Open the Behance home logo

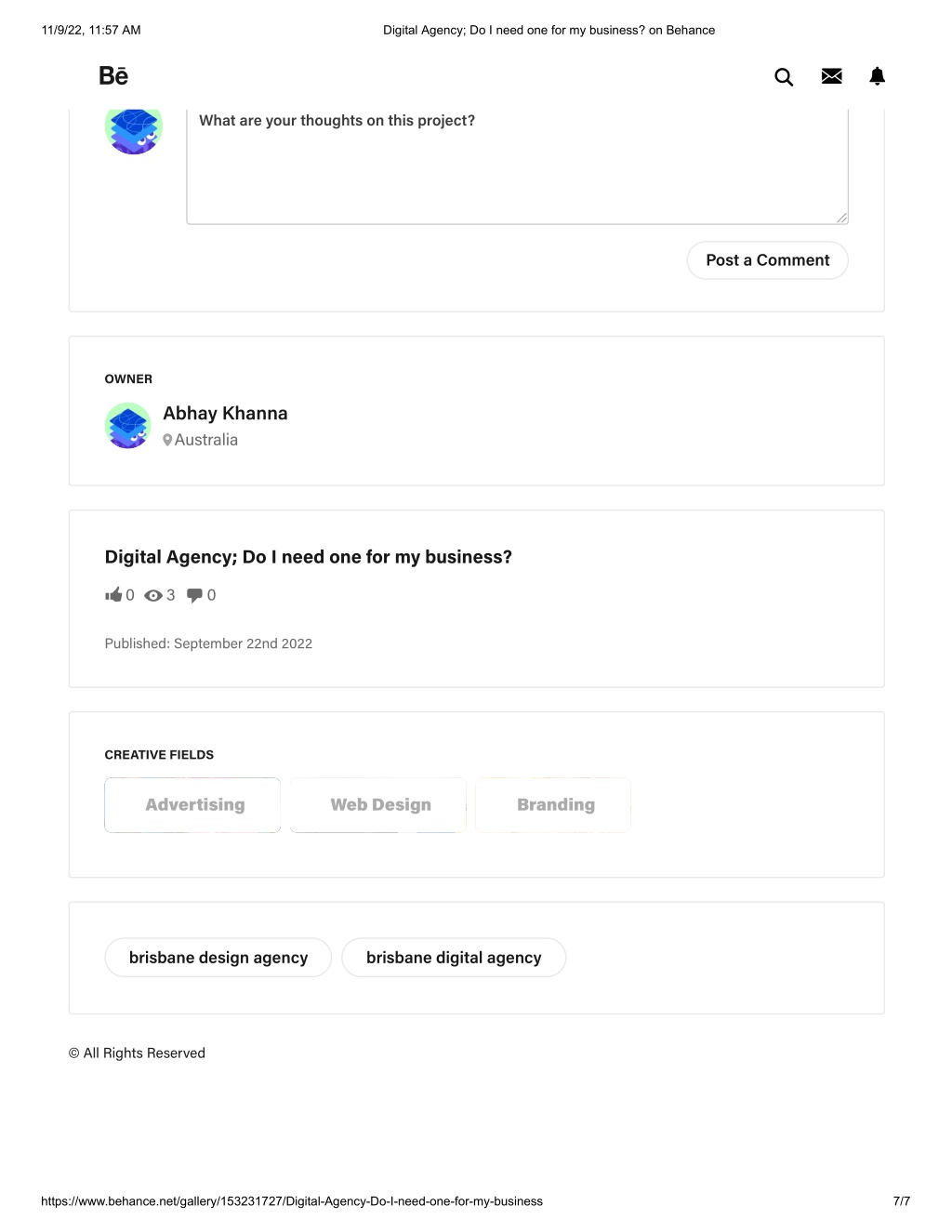coord(113,76)
